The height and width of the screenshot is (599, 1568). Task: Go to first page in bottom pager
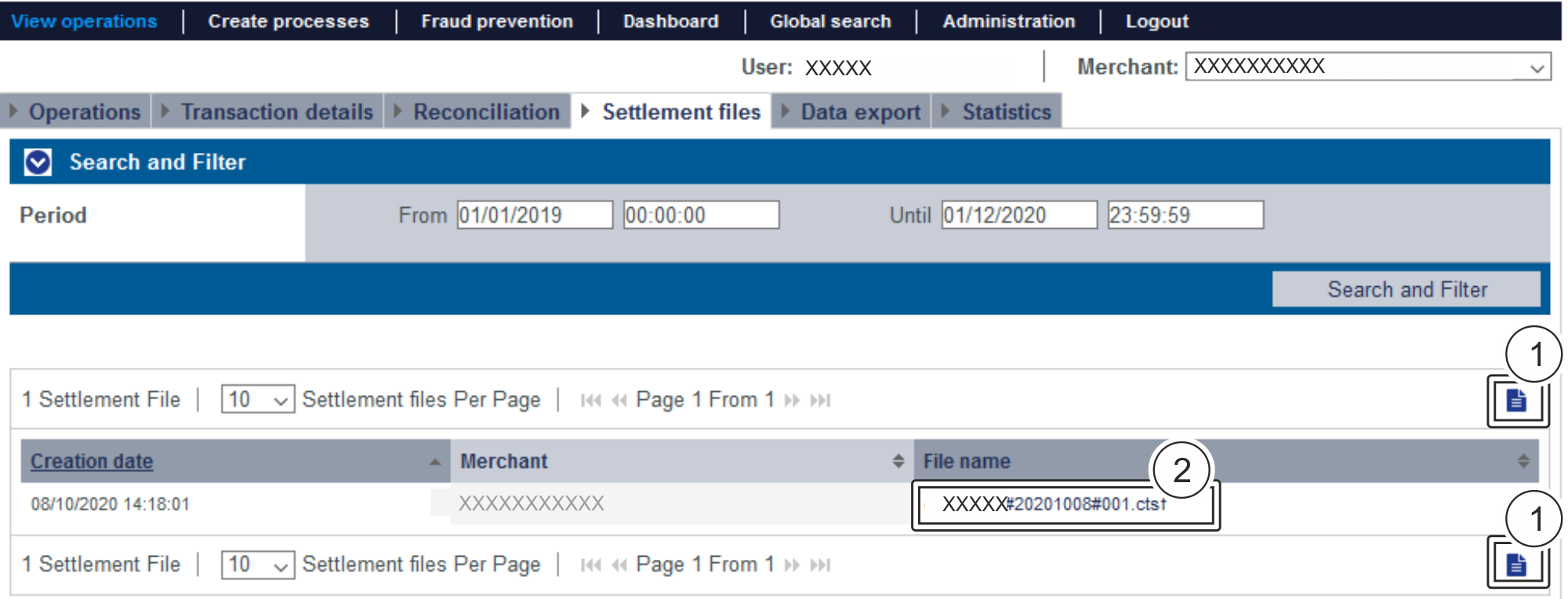(590, 565)
